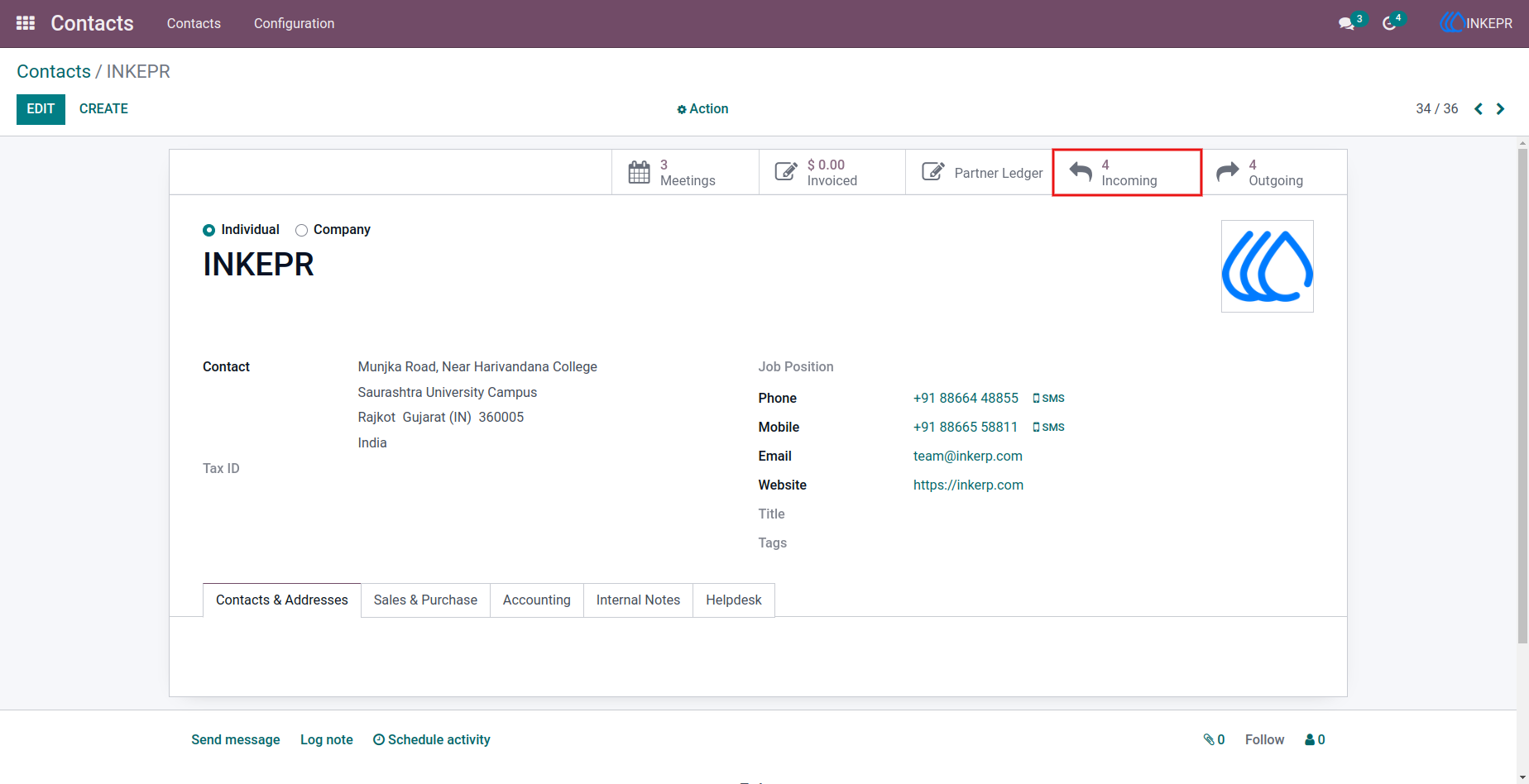The height and width of the screenshot is (784, 1529).
Task: Open the Invoiced stat button
Action: click(832, 173)
